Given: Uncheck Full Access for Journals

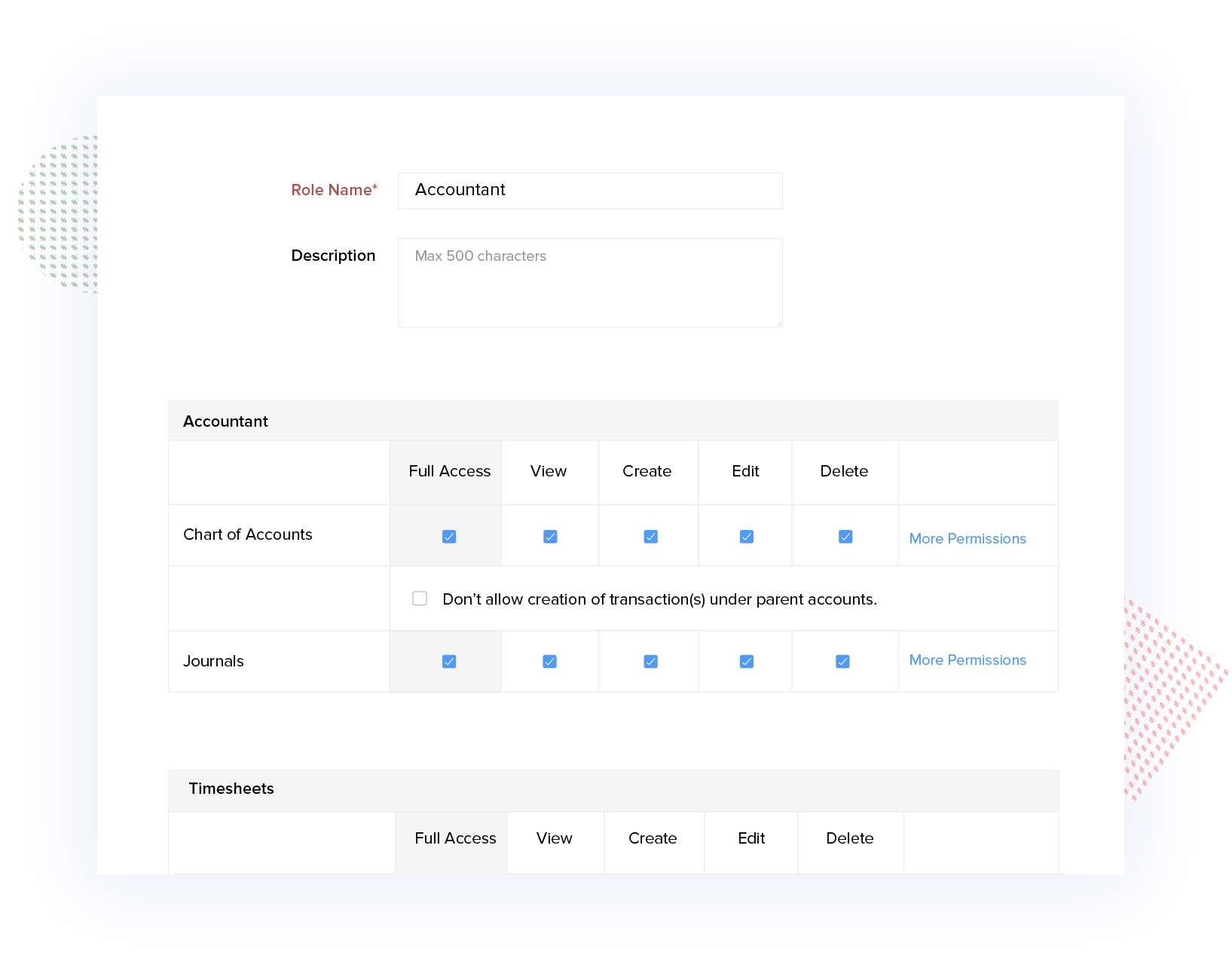Looking at the screenshot, I should (448, 661).
